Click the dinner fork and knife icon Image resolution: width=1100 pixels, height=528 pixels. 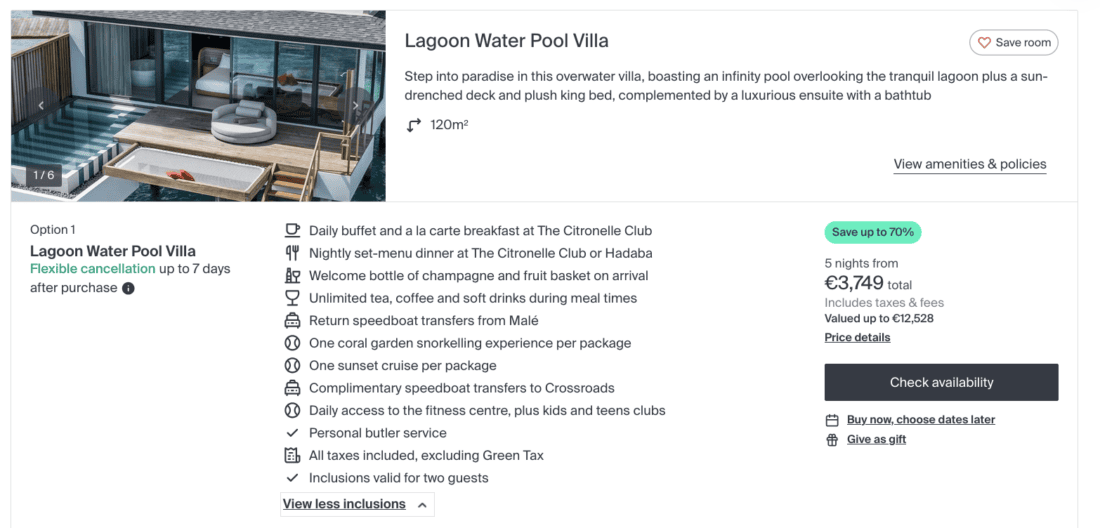[292, 253]
